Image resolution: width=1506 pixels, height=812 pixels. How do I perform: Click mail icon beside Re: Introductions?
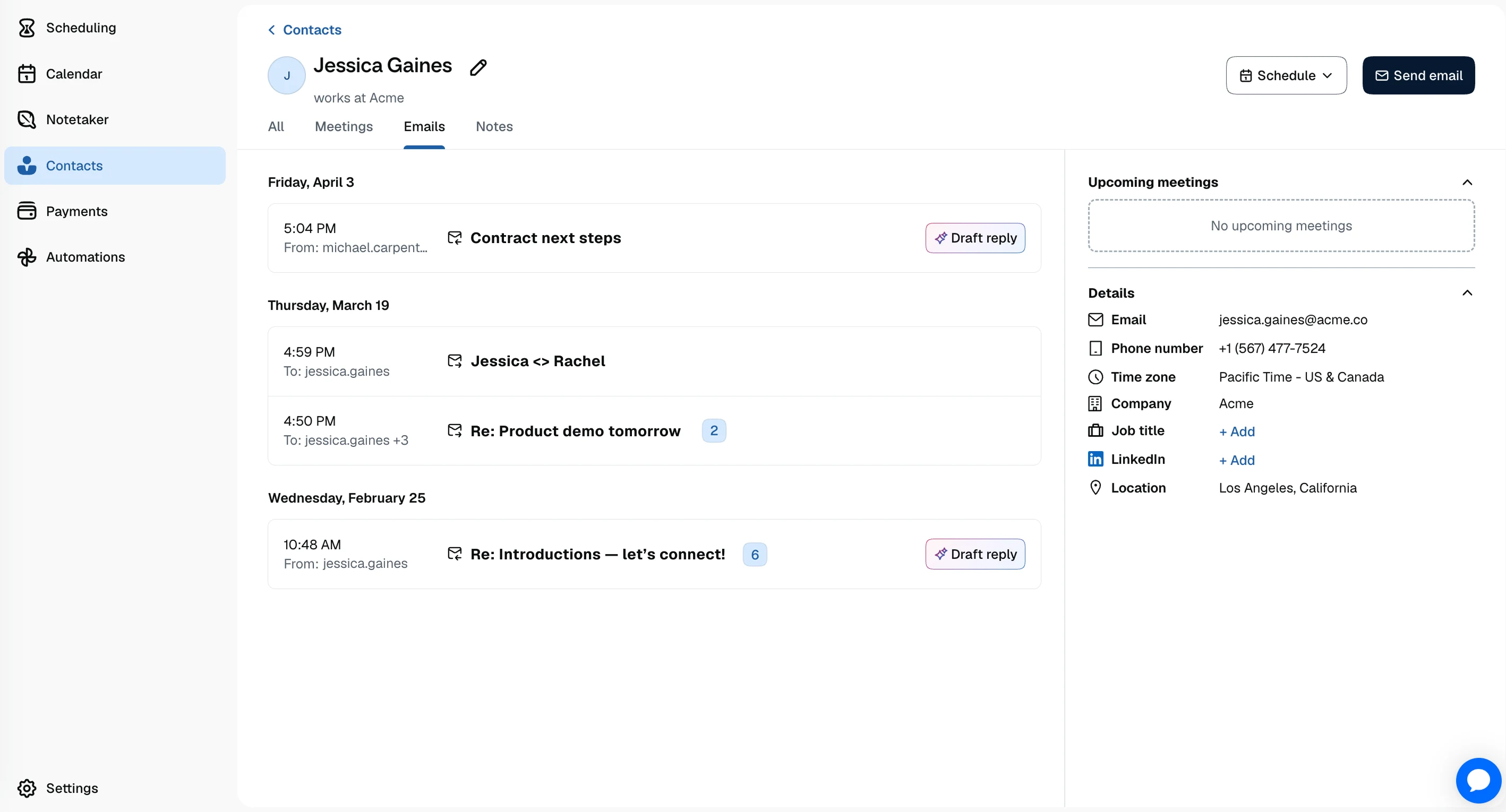coord(454,554)
